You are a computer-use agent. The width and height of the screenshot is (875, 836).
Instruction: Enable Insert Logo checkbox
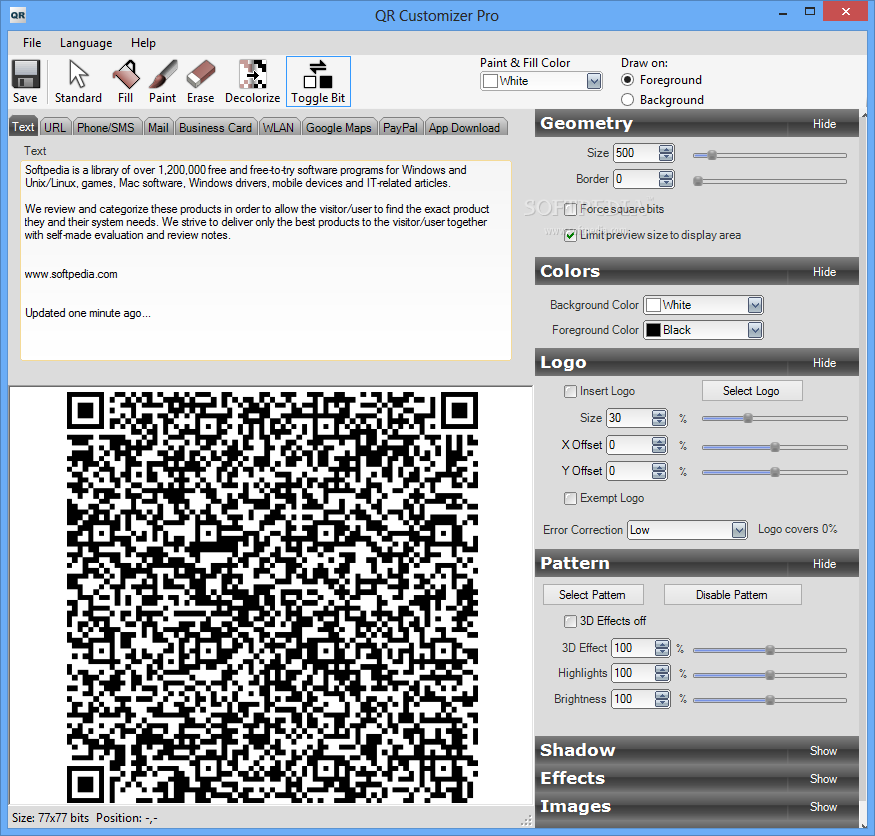pos(570,391)
